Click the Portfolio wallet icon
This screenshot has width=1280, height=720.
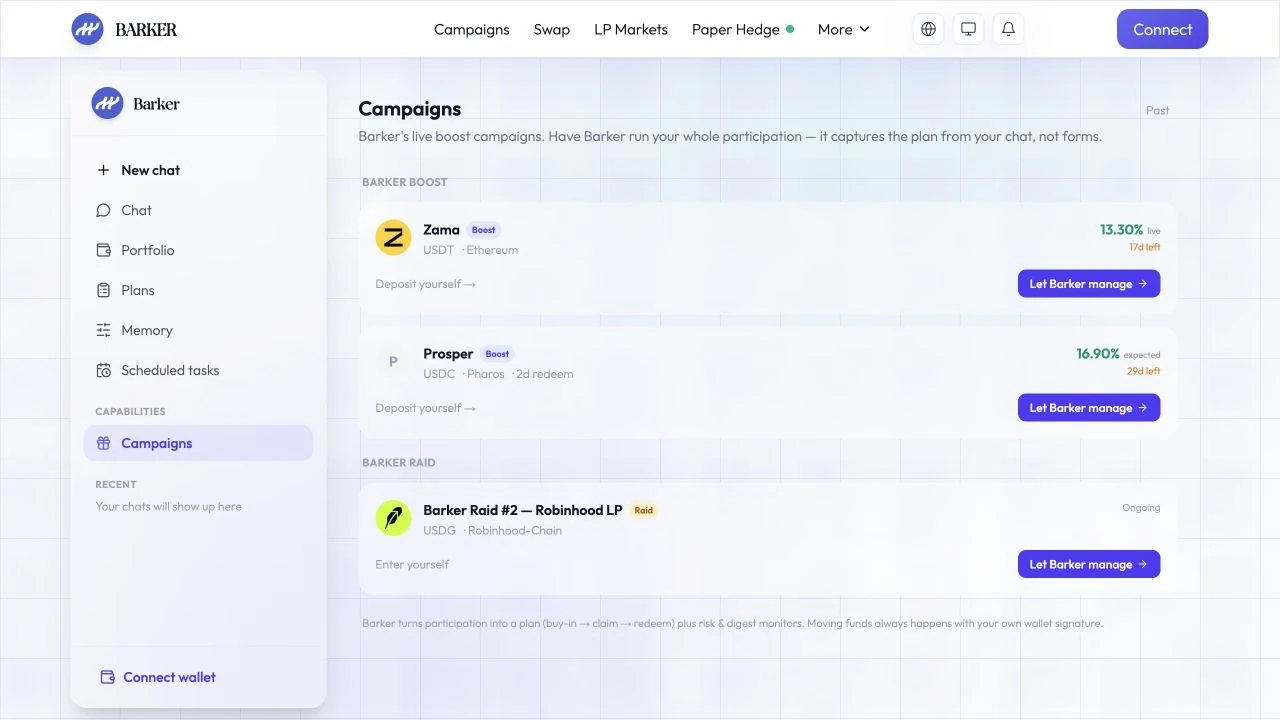(x=103, y=250)
